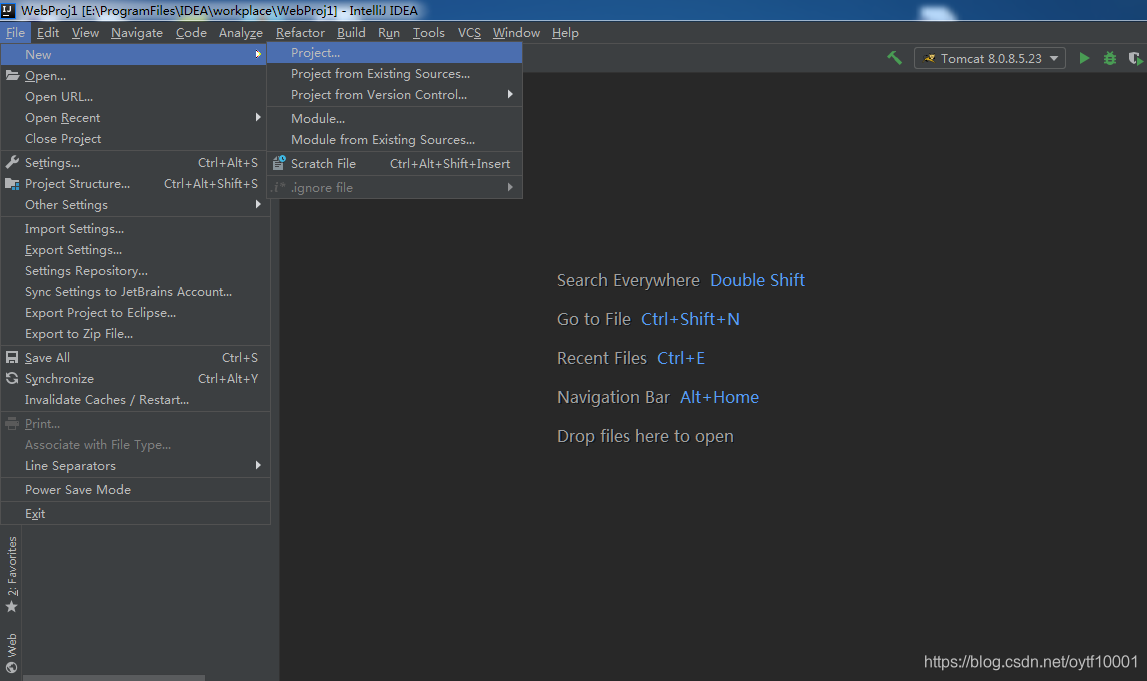Image resolution: width=1147 pixels, height=681 pixels.
Task: Open Project Structure... menu item
Action: coord(135,184)
